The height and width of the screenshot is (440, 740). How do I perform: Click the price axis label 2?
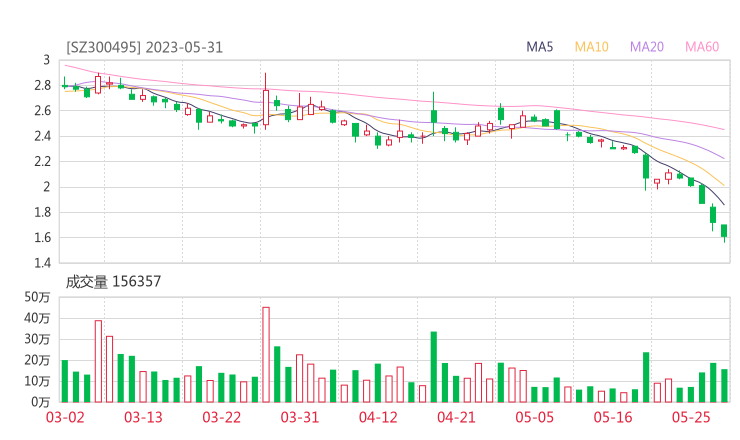47,187
